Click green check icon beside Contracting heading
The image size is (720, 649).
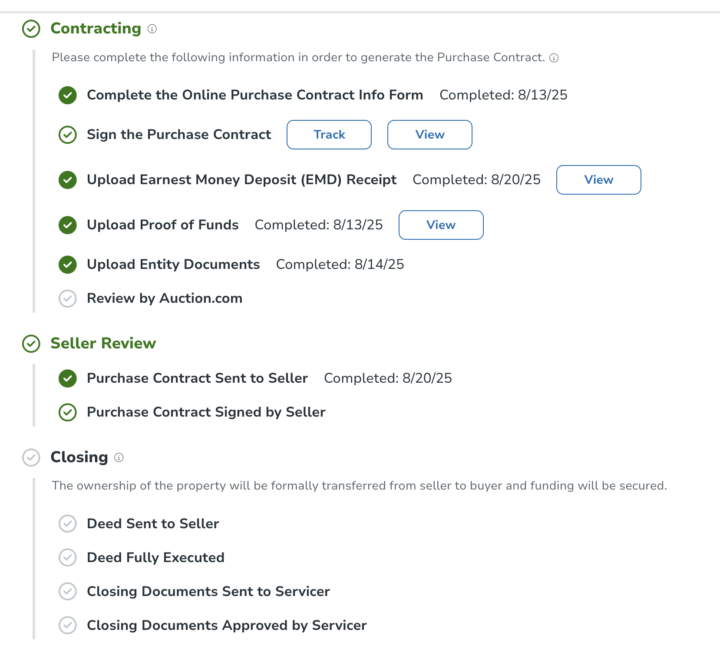(32, 29)
